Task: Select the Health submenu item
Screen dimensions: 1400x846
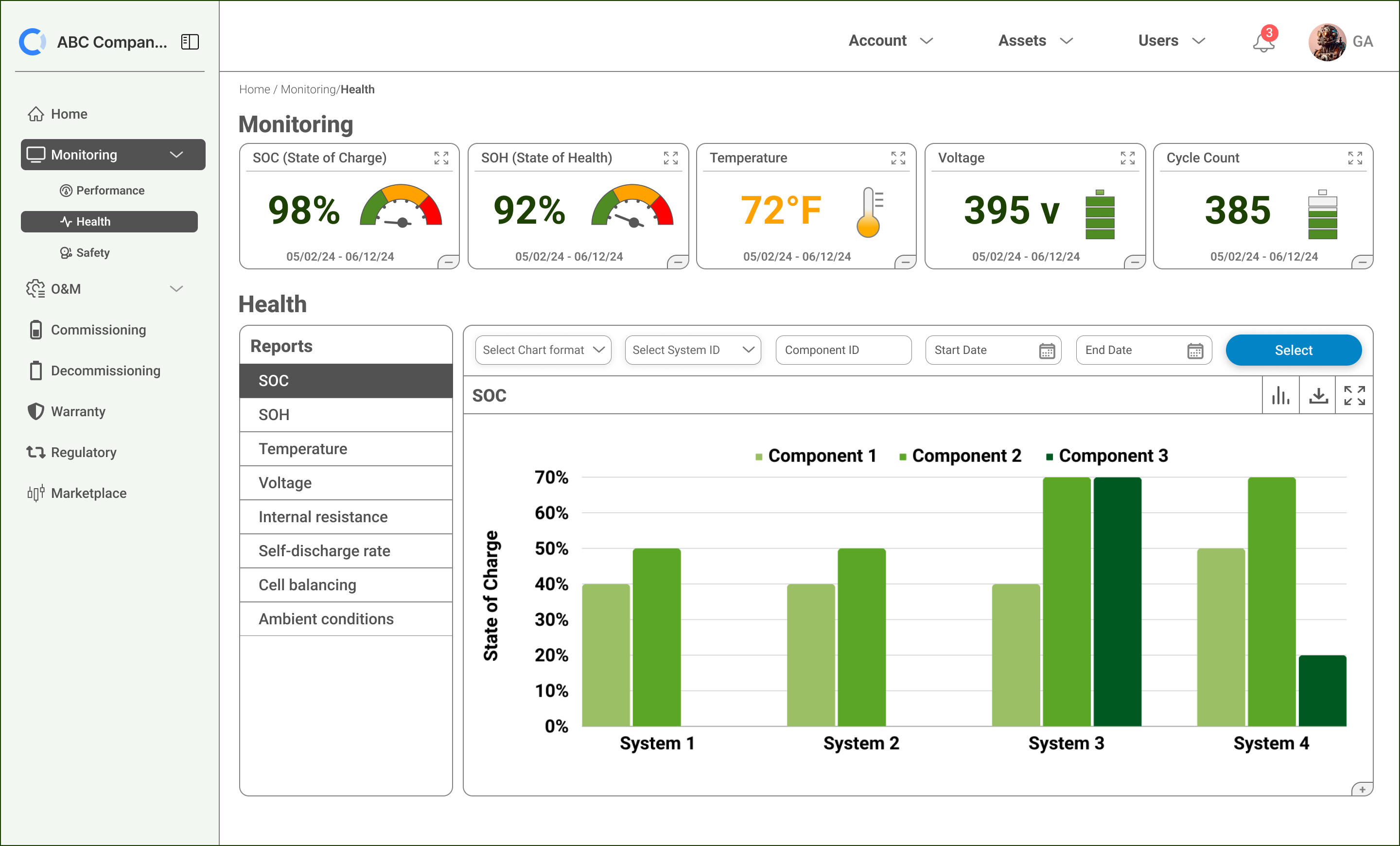Action: point(109,222)
